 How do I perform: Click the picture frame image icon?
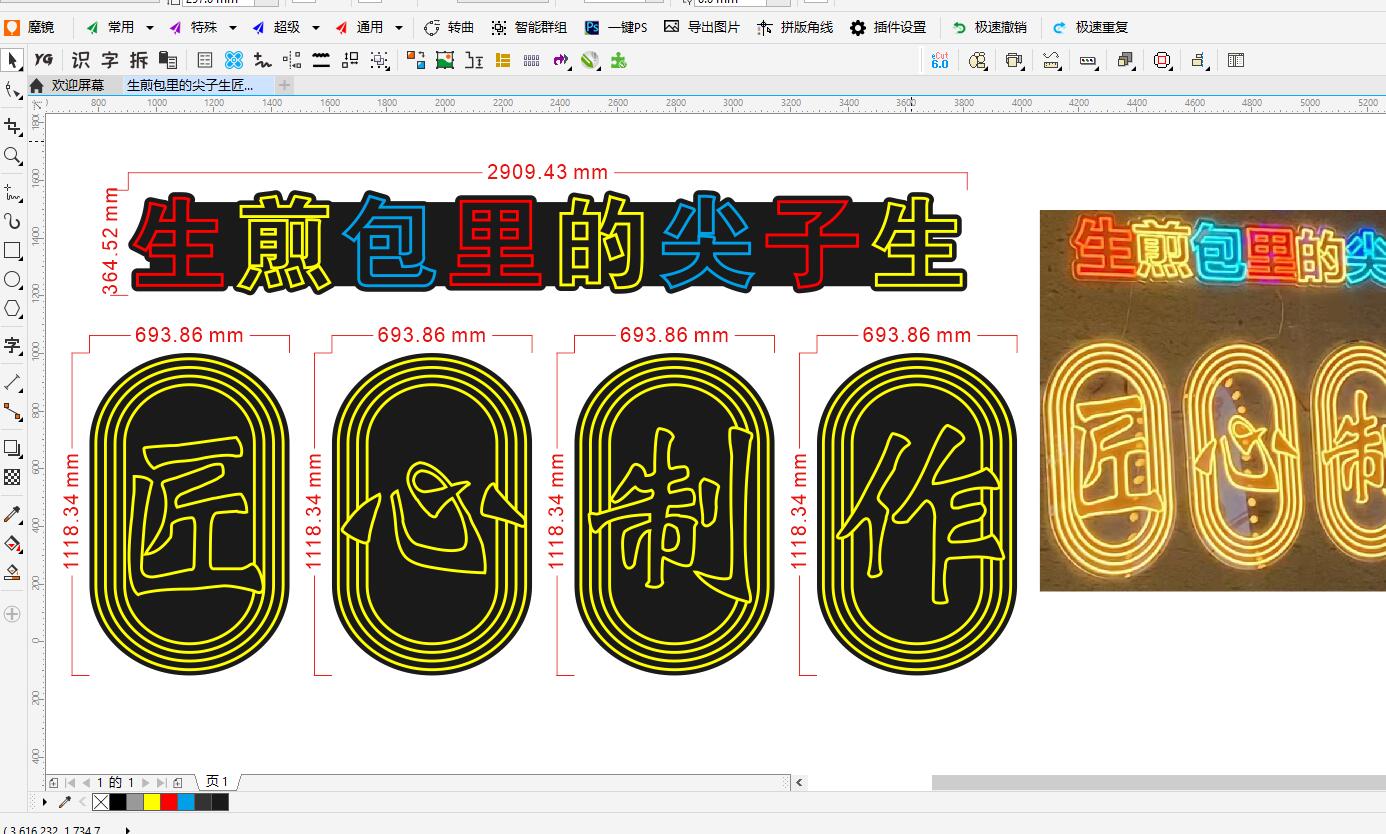[x=445, y=60]
